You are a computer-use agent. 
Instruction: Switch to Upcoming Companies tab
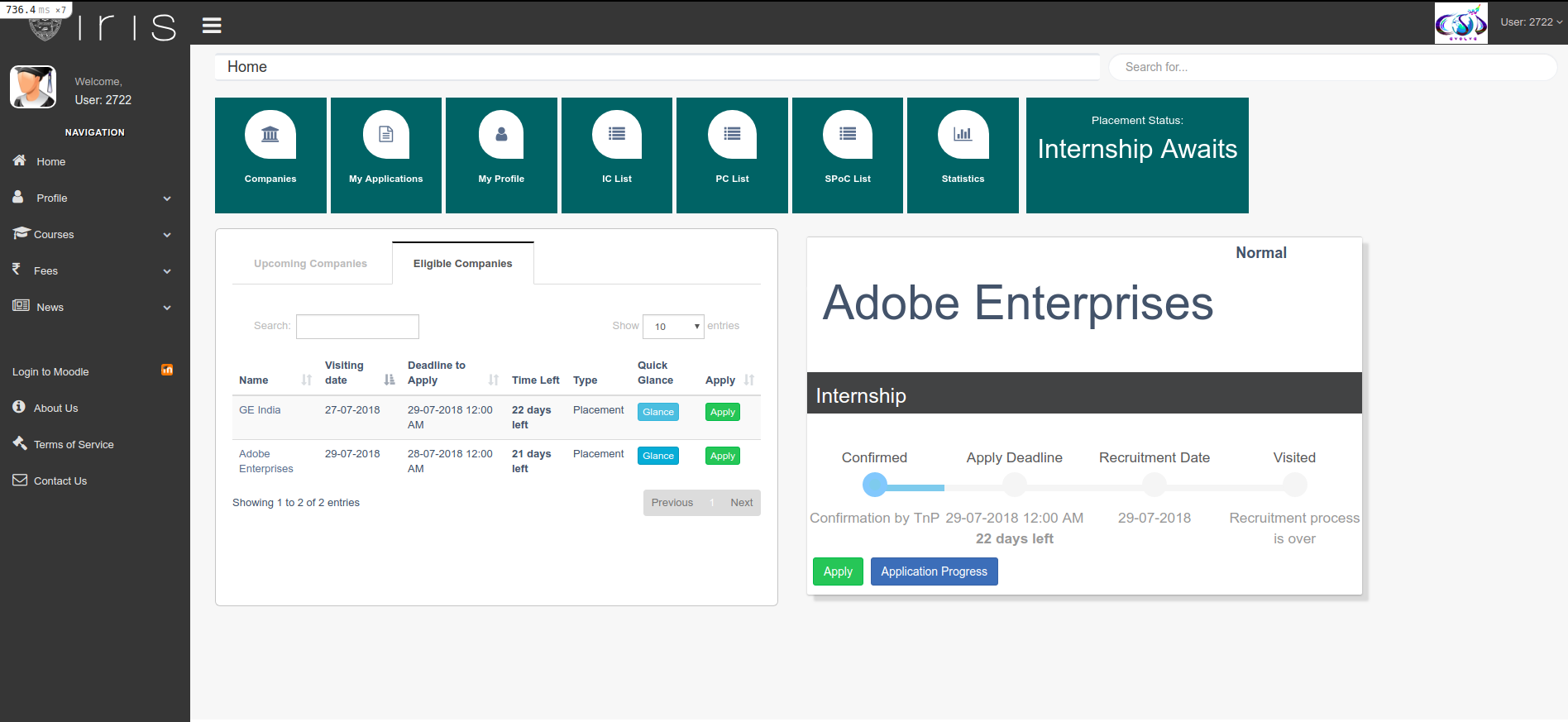tap(310, 264)
